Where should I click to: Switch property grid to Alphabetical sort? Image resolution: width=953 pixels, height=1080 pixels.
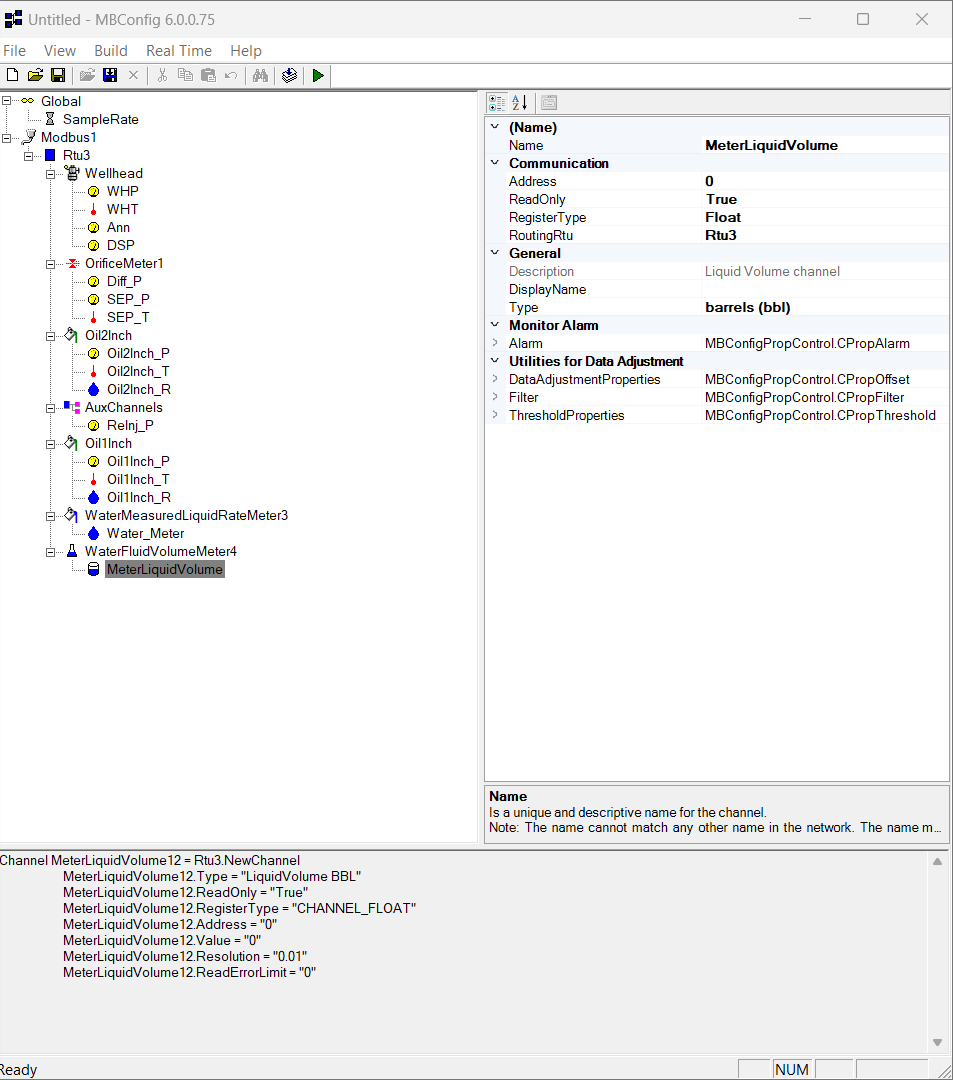[520, 102]
